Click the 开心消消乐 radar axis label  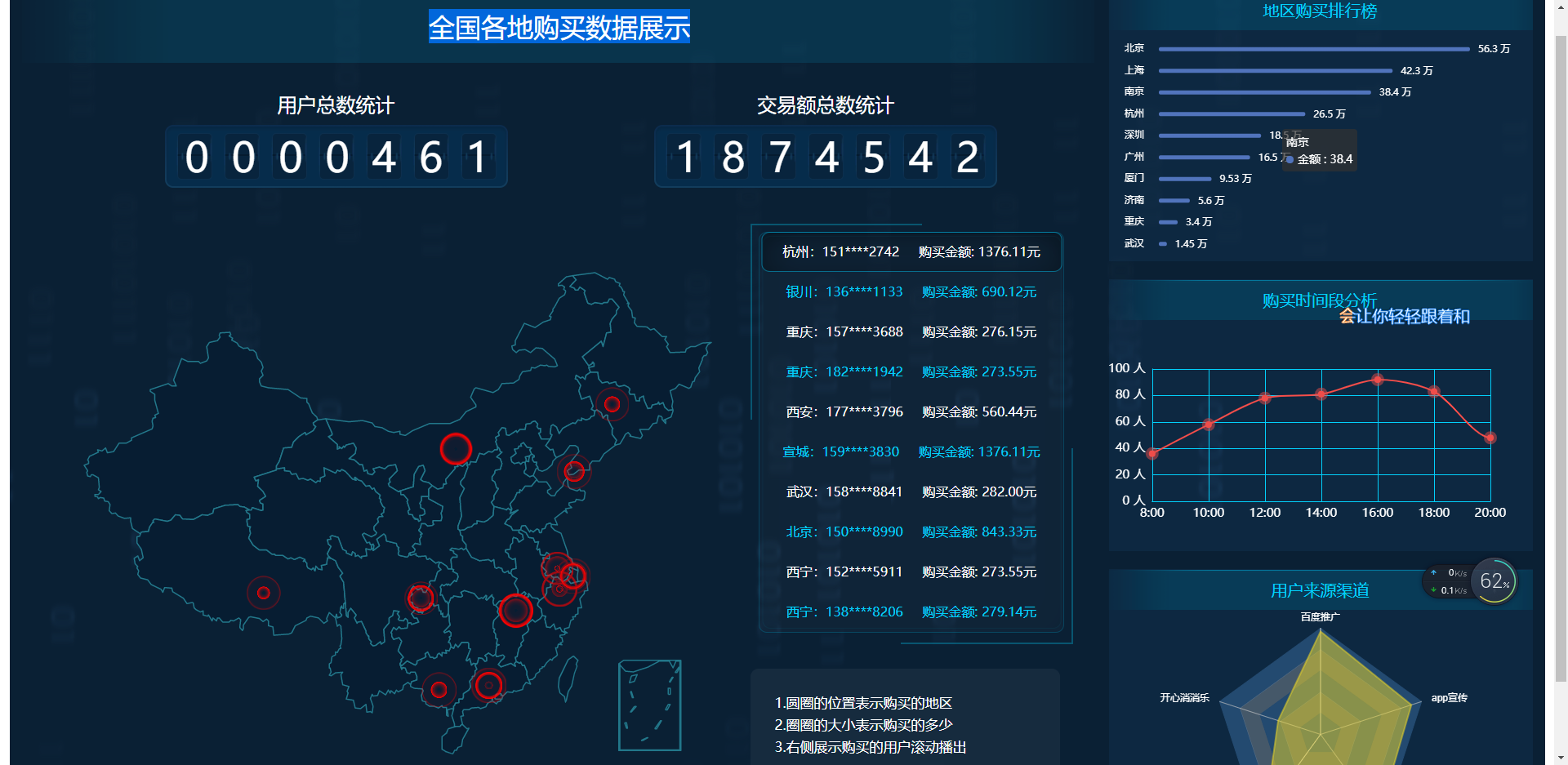tap(1185, 698)
